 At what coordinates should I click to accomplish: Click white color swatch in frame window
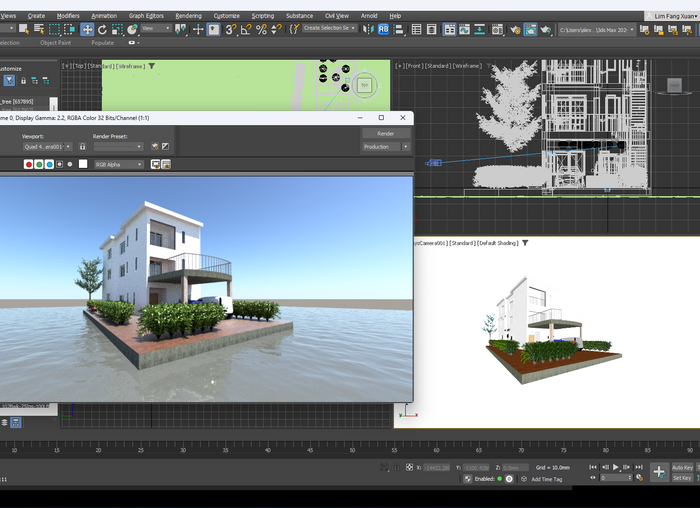[83, 164]
